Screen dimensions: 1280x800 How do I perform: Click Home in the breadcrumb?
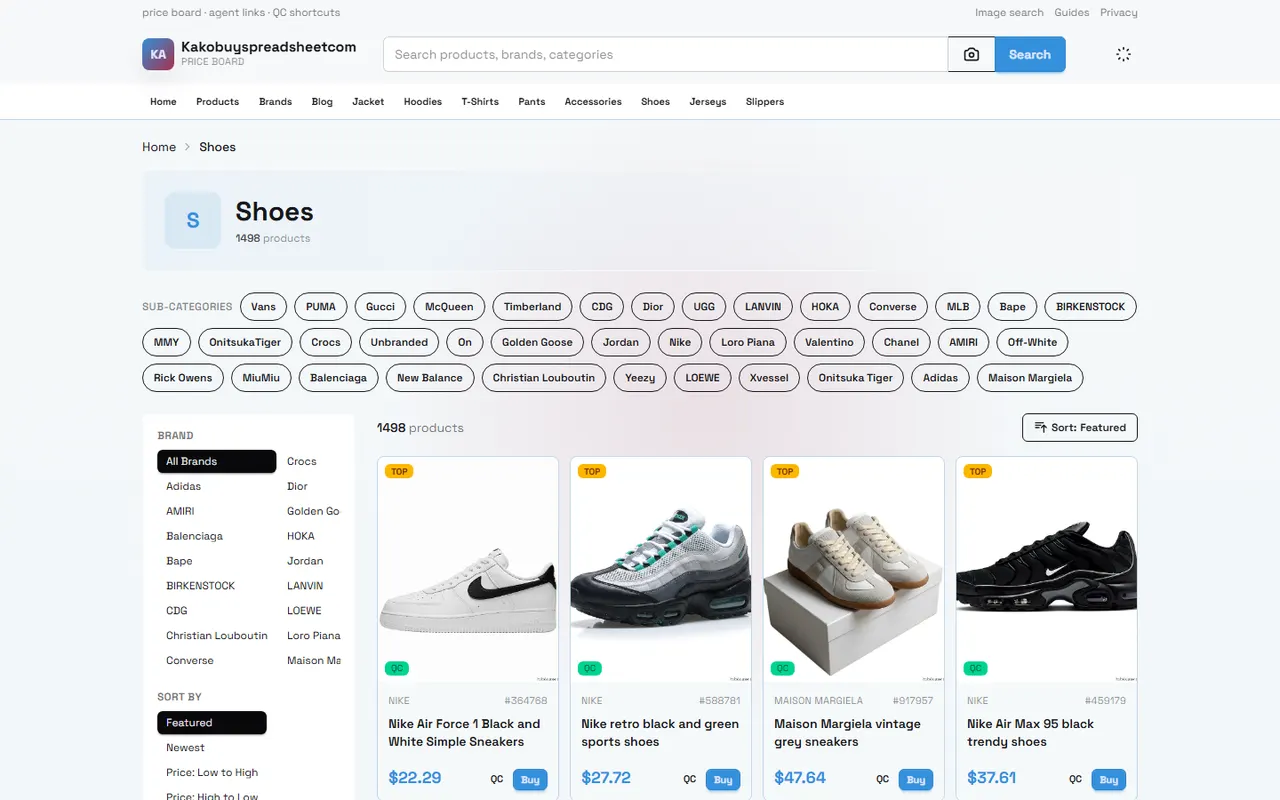pyautogui.click(x=159, y=147)
